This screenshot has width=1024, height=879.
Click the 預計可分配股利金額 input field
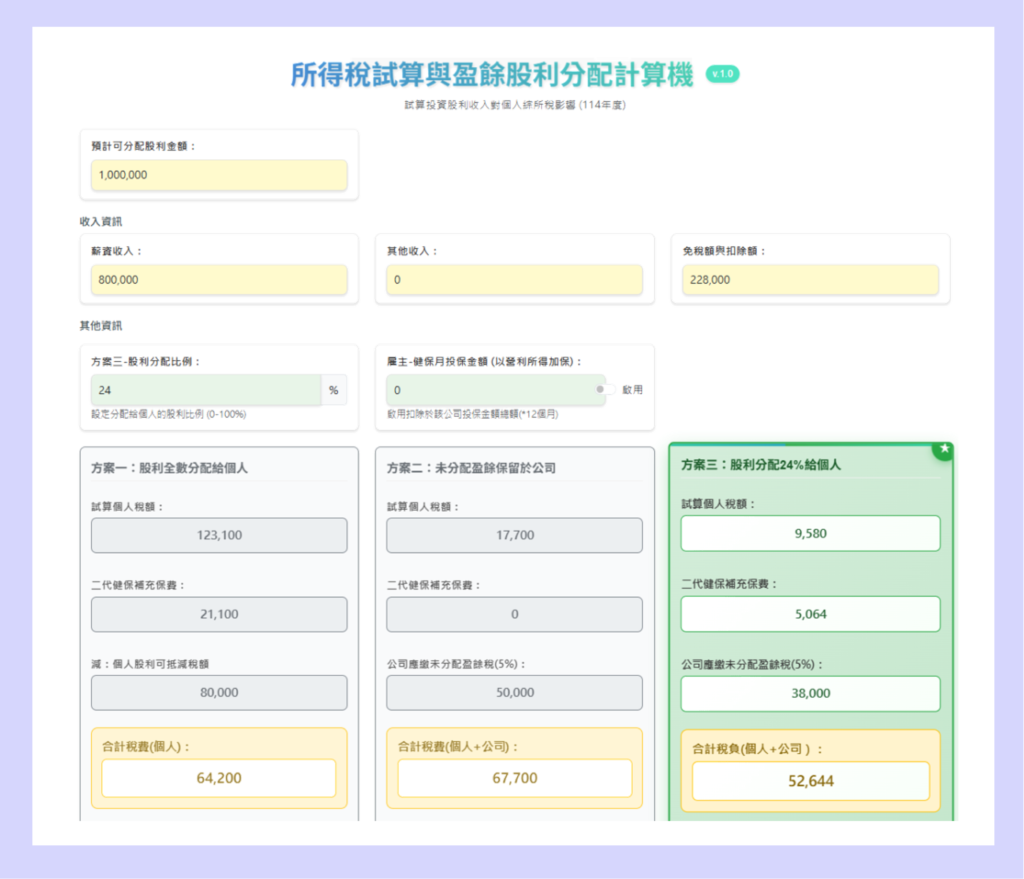pyautogui.click(x=219, y=175)
